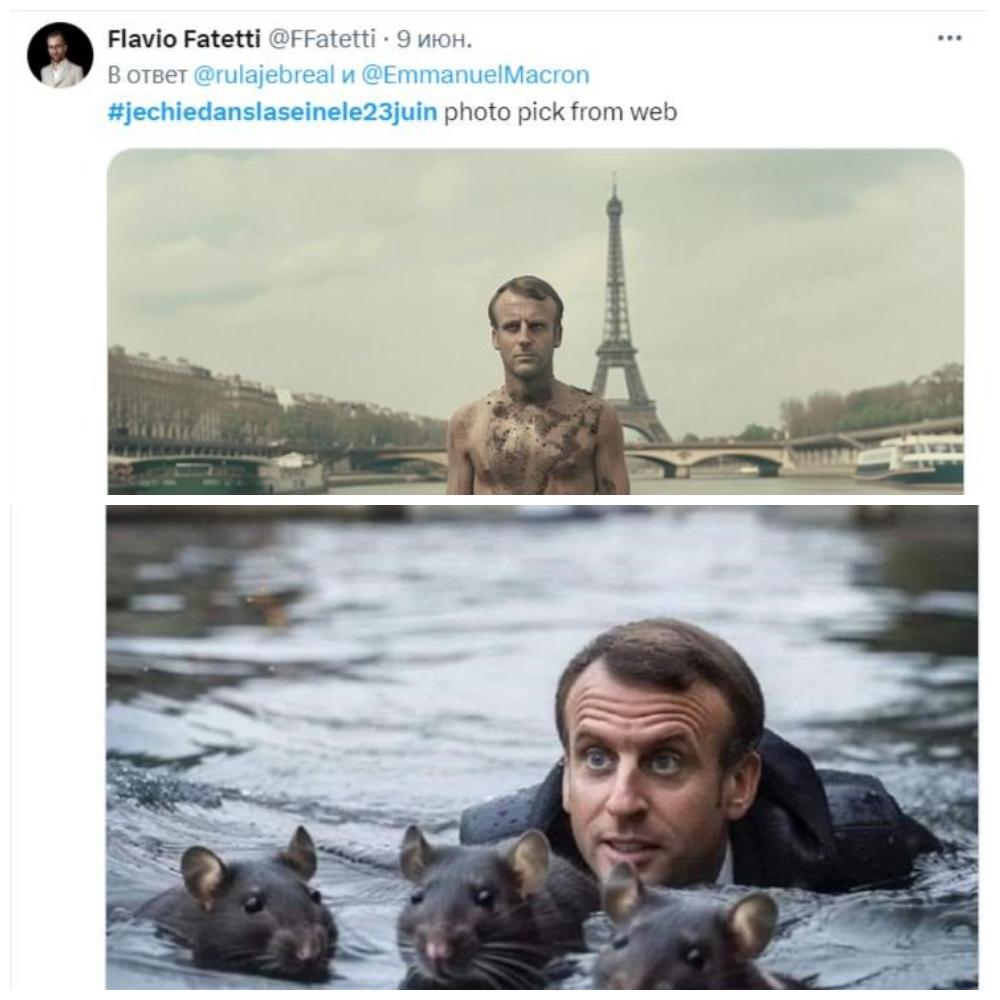Click the #jechiedanslaseinele23juin hashtag
Viewport: 1000px width, 1000px height.
(272, 111)
